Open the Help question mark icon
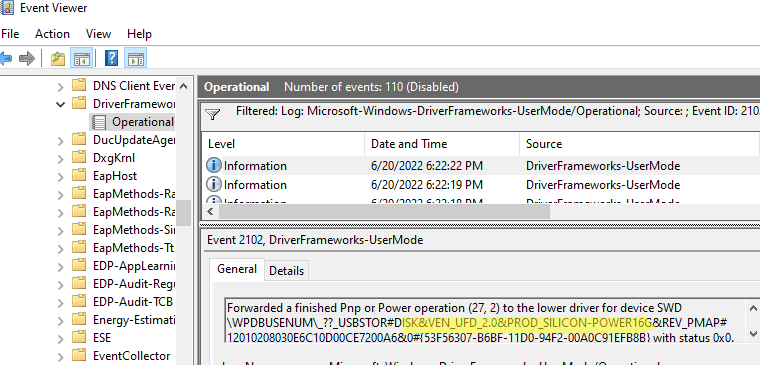This screenshot has height=365, width=760. coord(111,59)
